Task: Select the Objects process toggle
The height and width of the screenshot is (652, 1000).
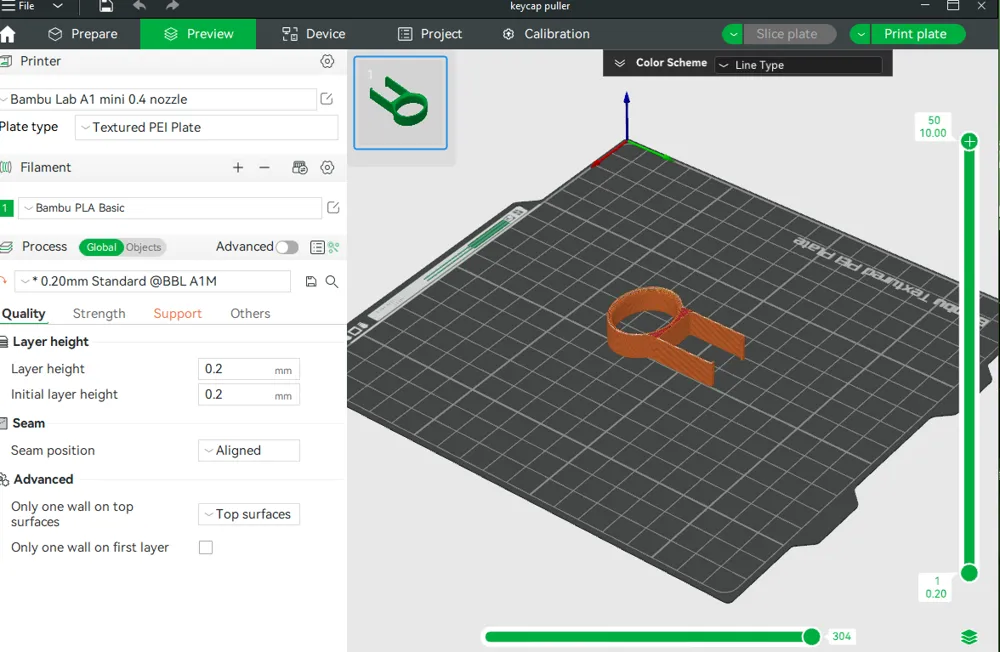Action: (x=143, y=248)
